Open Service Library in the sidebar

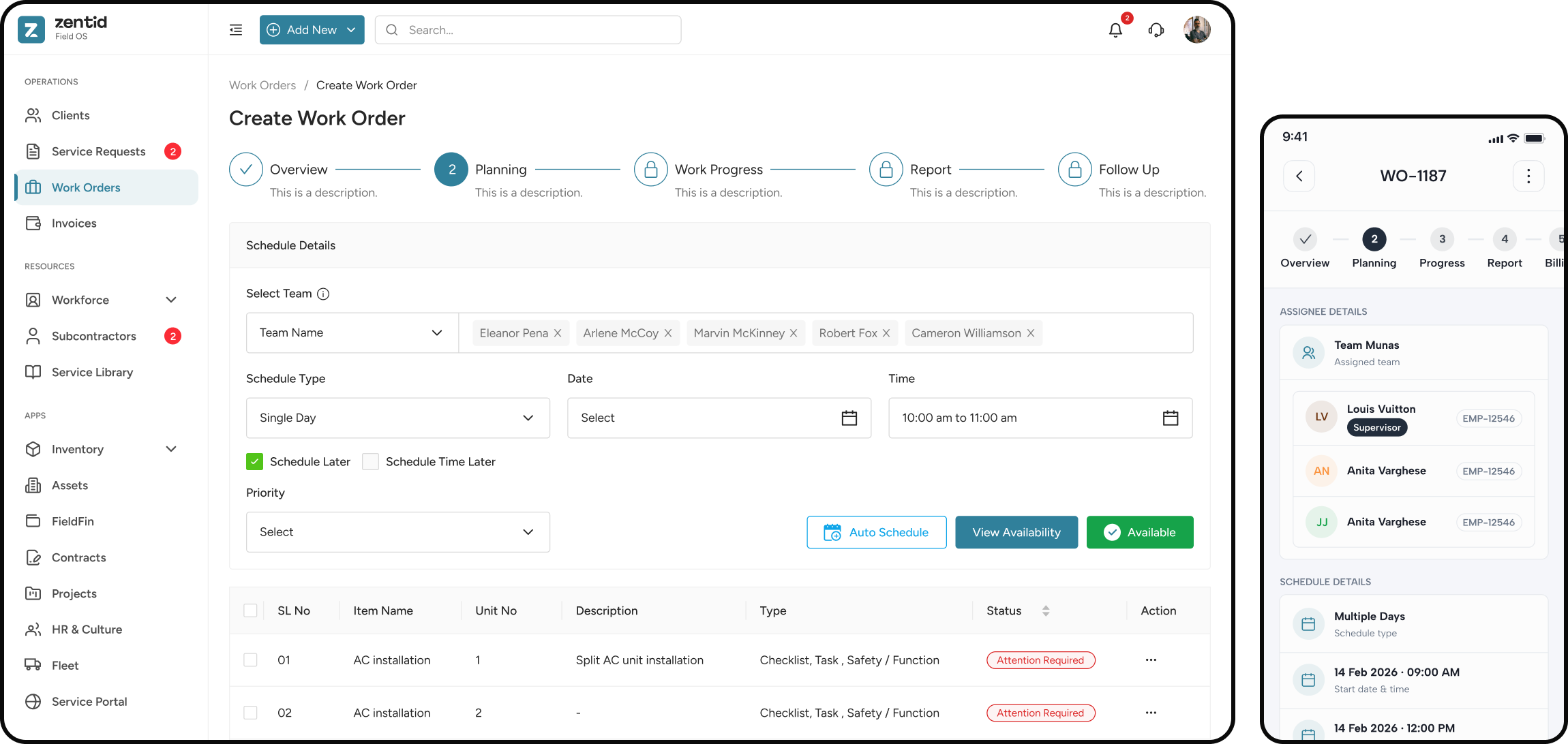[106, 372]
